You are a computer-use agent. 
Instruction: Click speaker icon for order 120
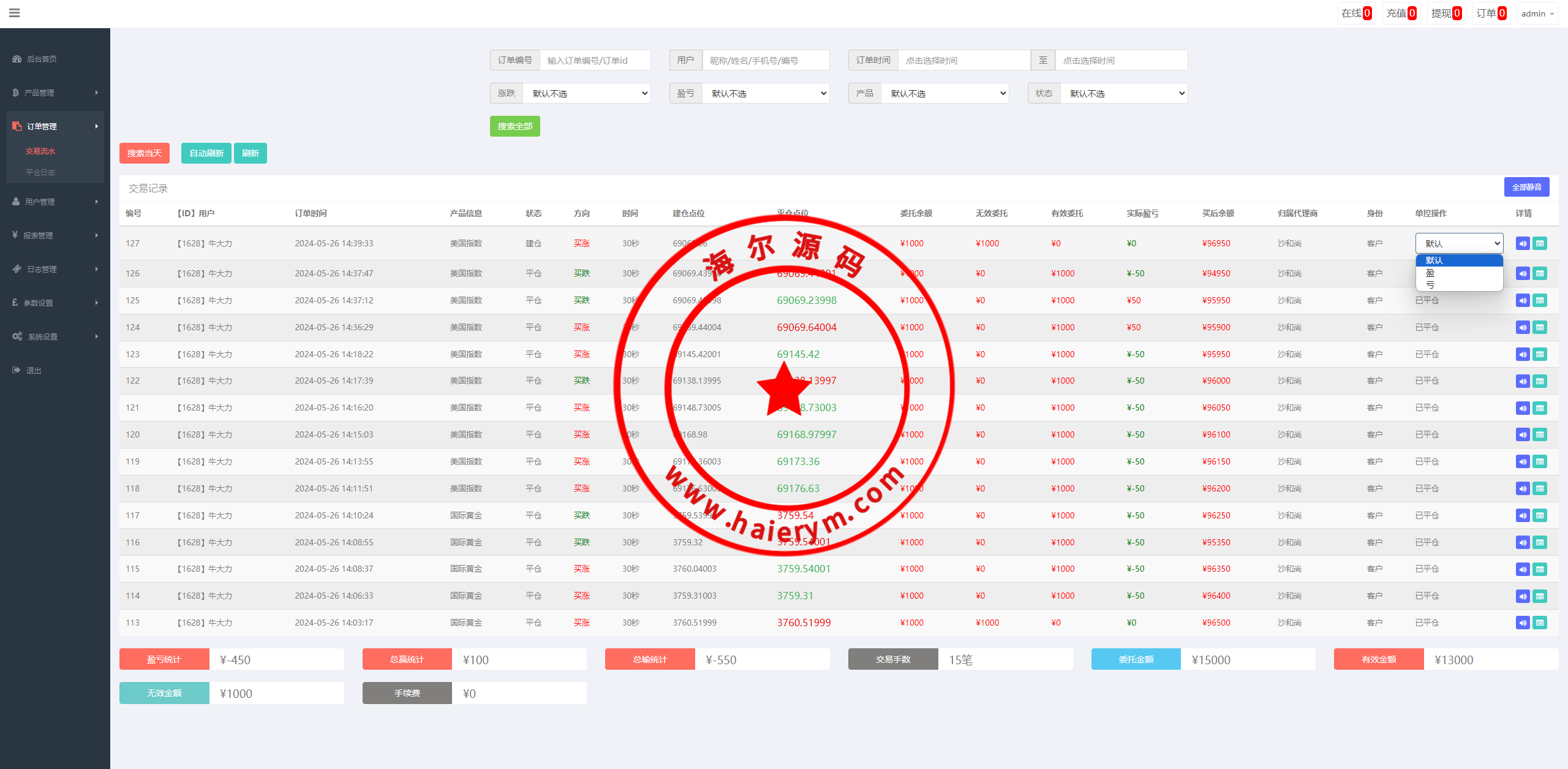1523,435
